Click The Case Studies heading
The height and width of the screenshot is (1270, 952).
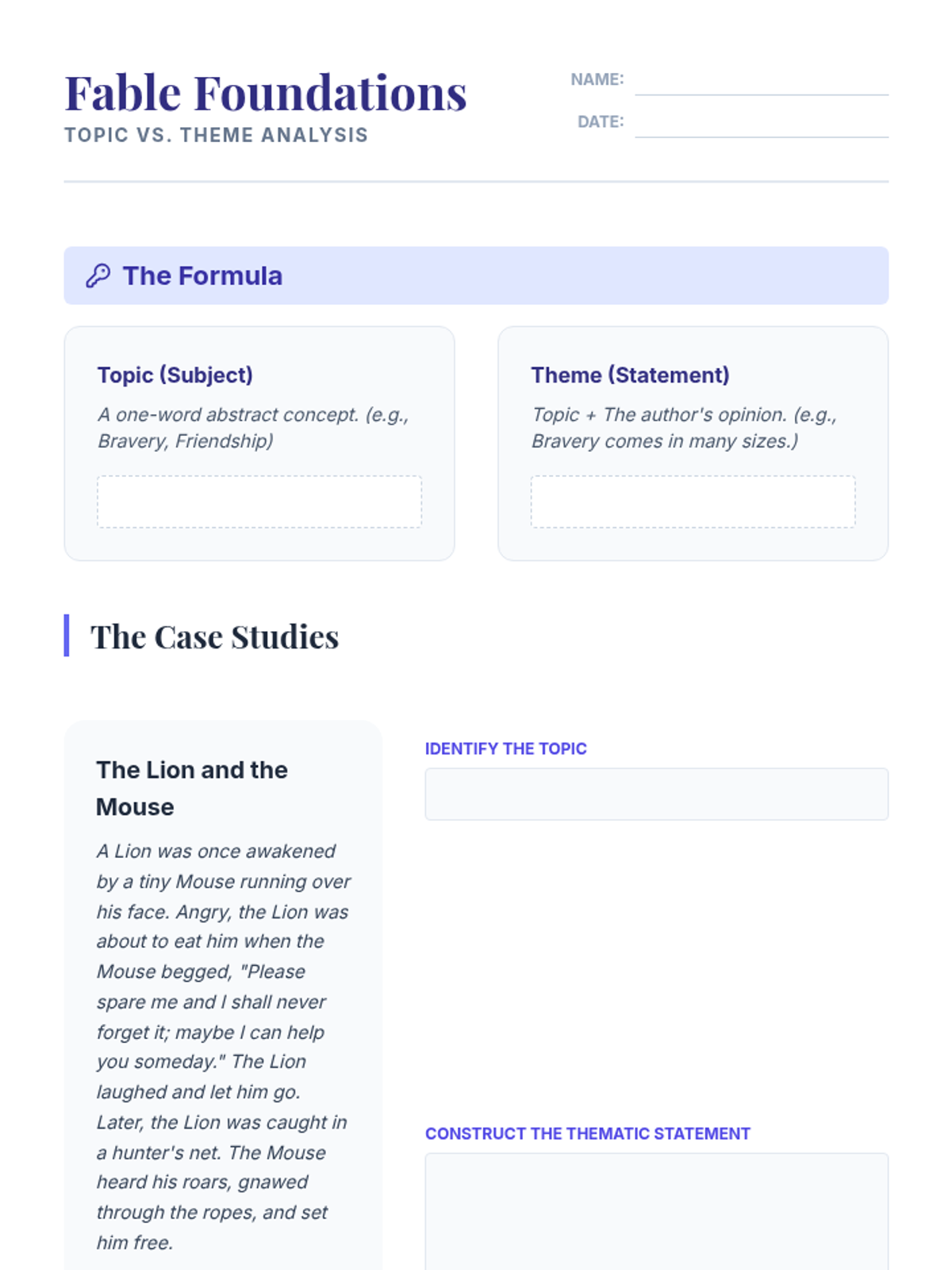(x=214, y=637)
